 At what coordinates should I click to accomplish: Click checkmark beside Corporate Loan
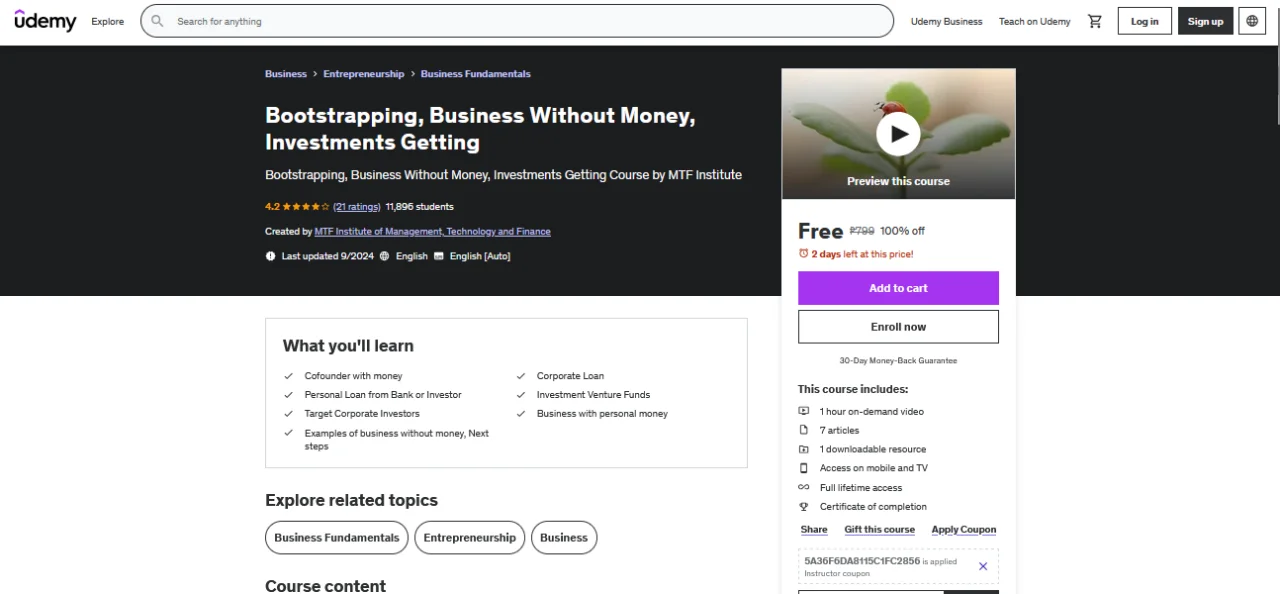click(x=521, y=376)
